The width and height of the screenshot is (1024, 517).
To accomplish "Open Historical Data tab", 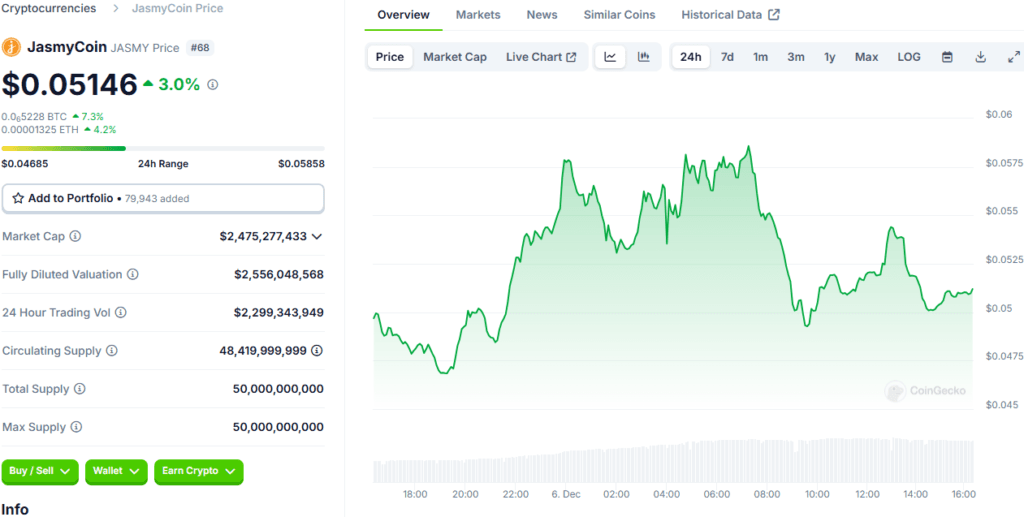I will pos(731,14).
